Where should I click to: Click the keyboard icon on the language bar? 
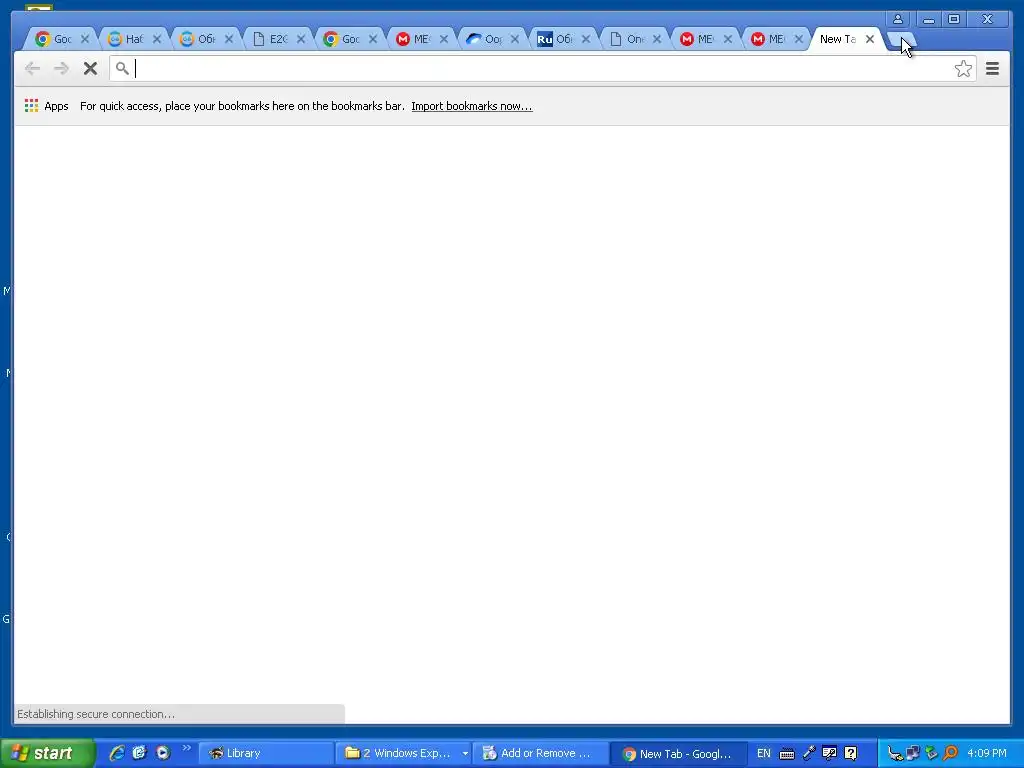coord(787,754)
